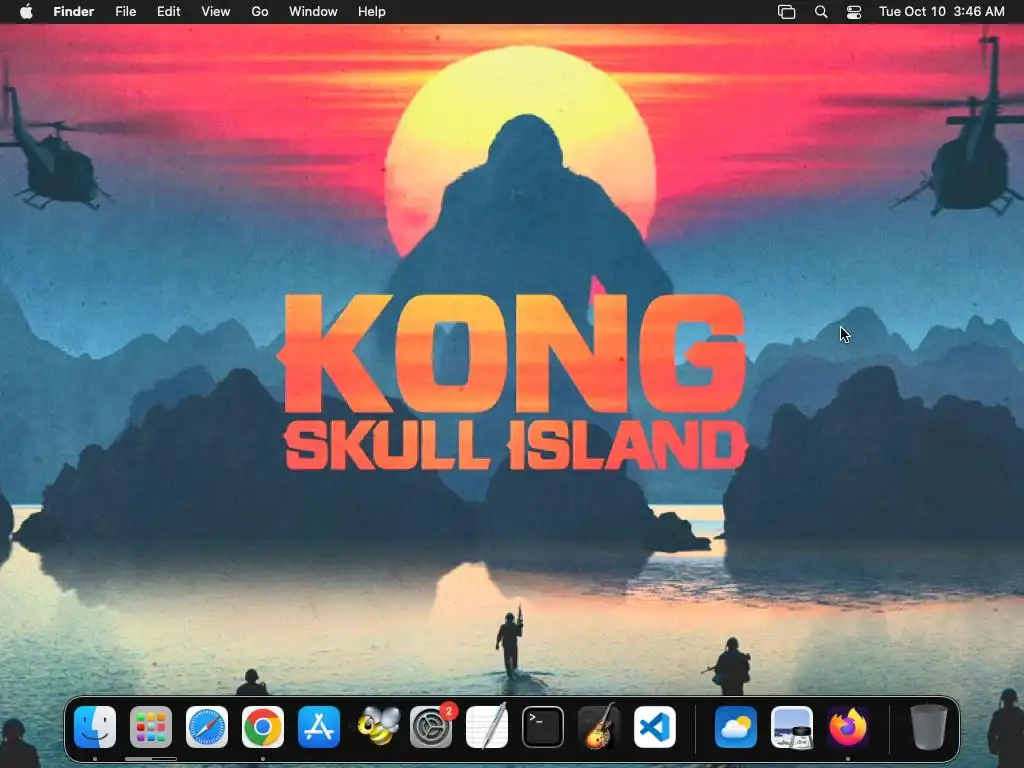Open the Help menu
Image resolution: width=1024 pixels, height=768 pixels.
click(372, 12)
